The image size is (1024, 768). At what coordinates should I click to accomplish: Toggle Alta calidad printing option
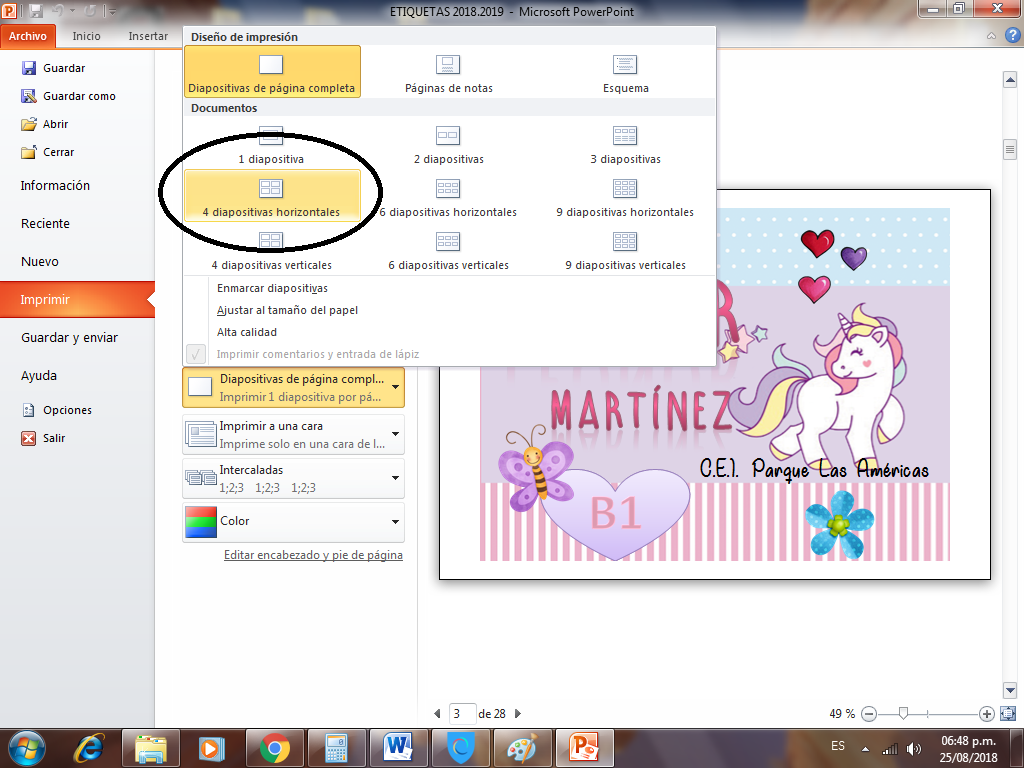click(247, 332)
